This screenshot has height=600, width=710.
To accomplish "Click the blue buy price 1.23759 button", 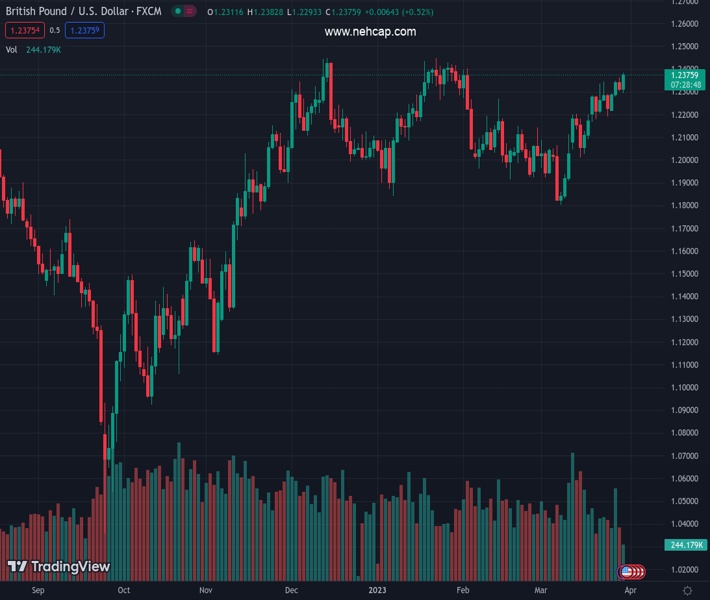I will 85,30.
